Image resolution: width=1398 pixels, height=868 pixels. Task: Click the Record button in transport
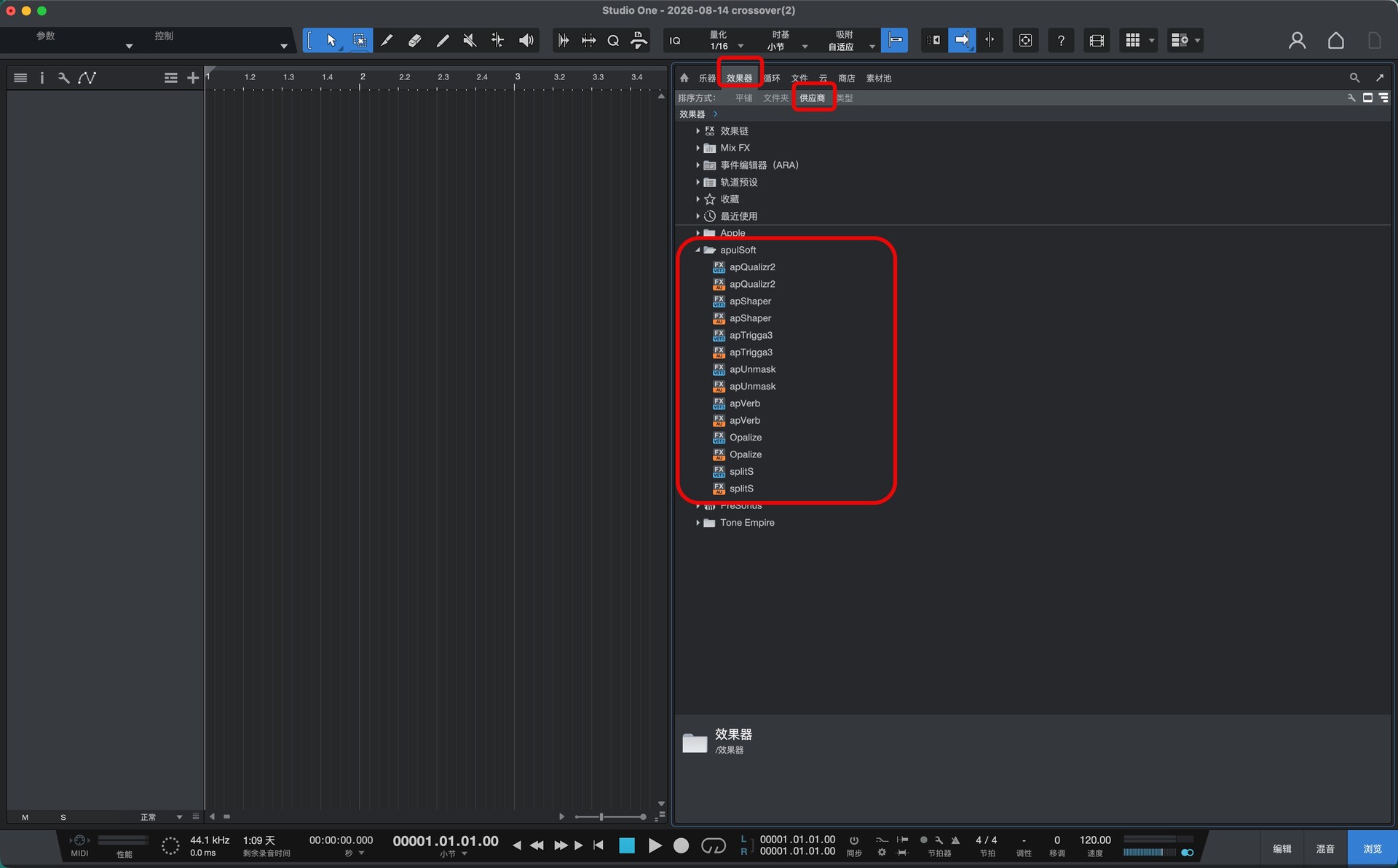681,845
